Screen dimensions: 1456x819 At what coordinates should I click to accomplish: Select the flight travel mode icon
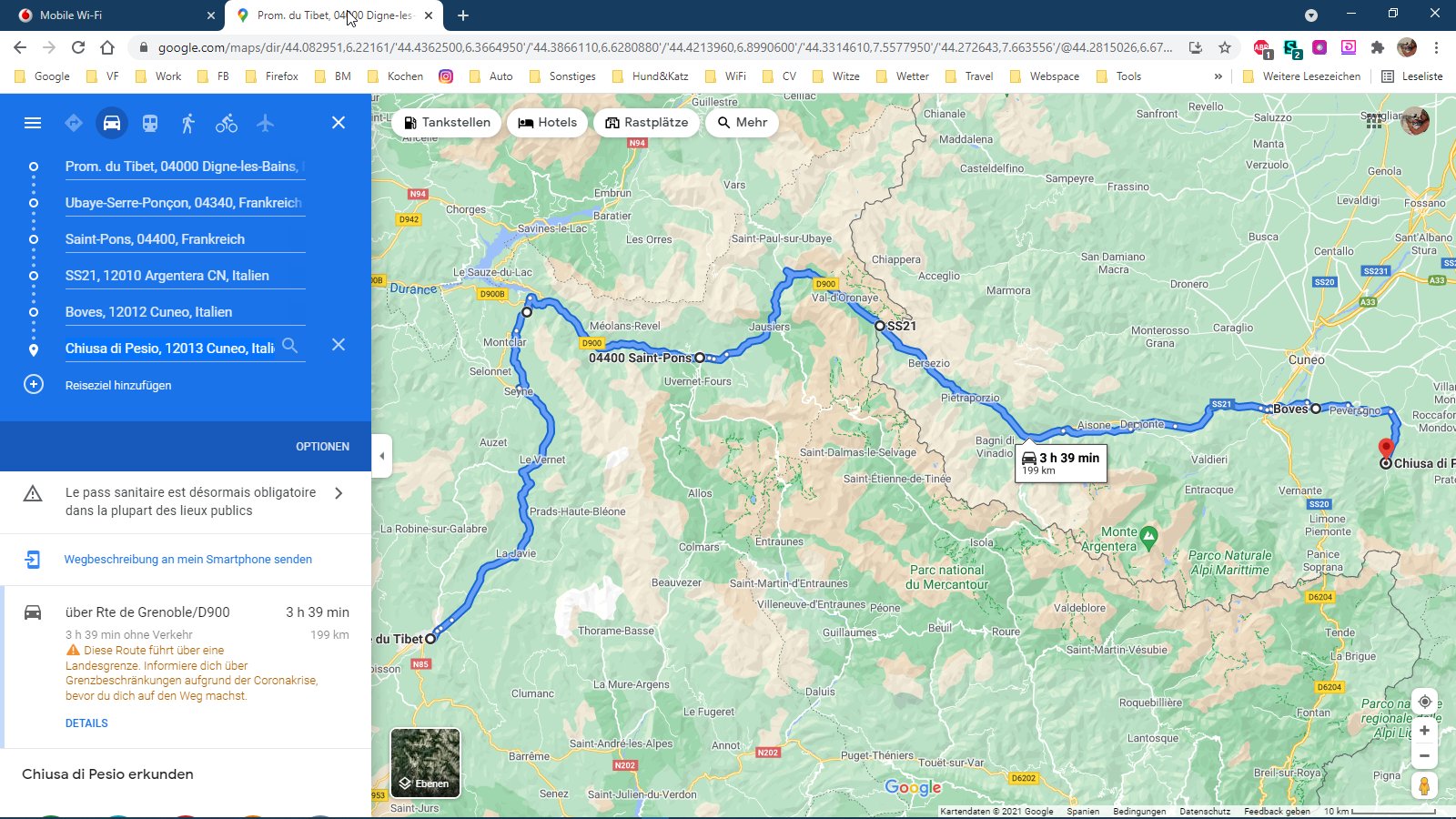click(x=265, y=123)
